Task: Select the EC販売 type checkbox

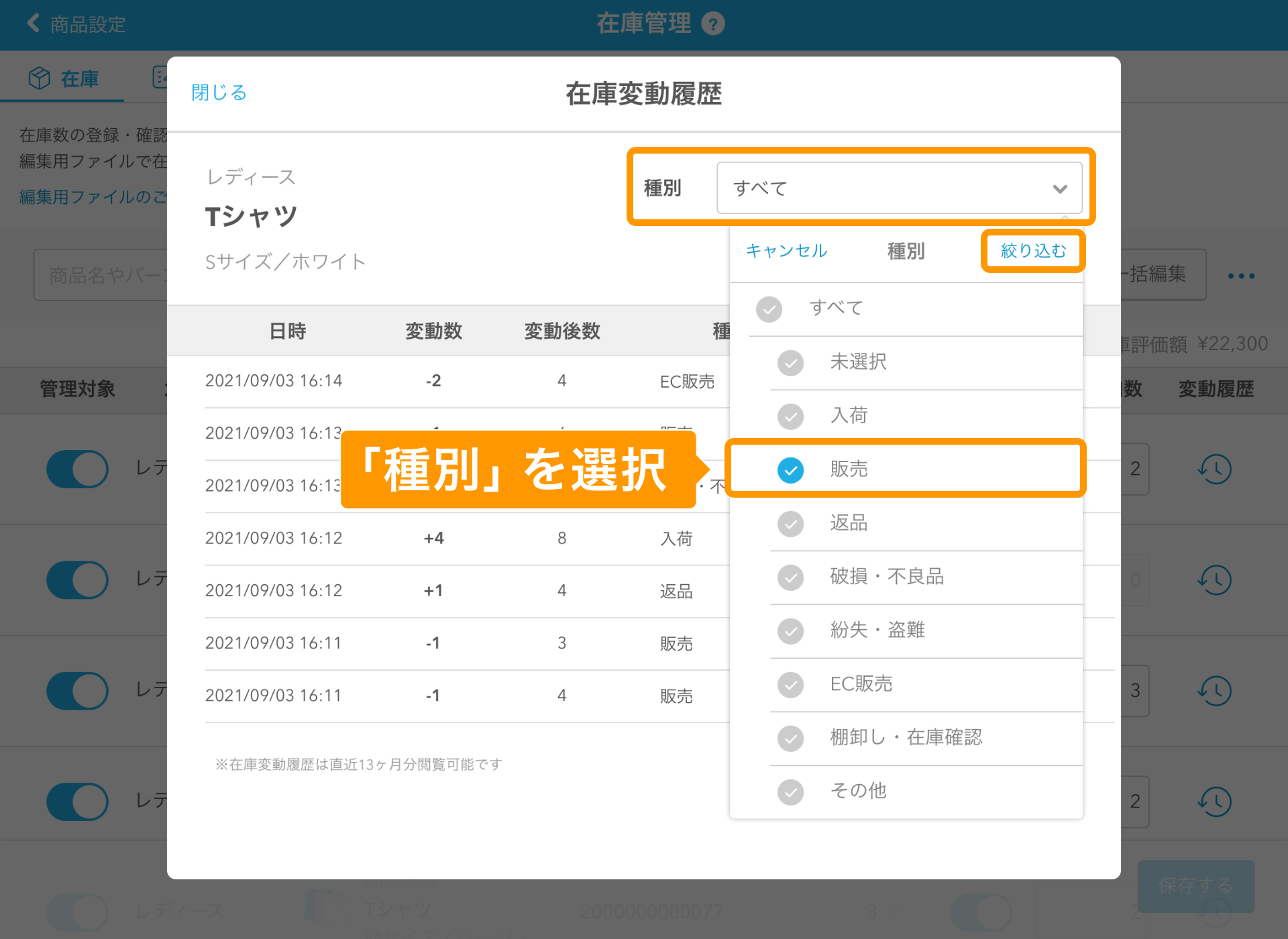Action: (790, 684)
